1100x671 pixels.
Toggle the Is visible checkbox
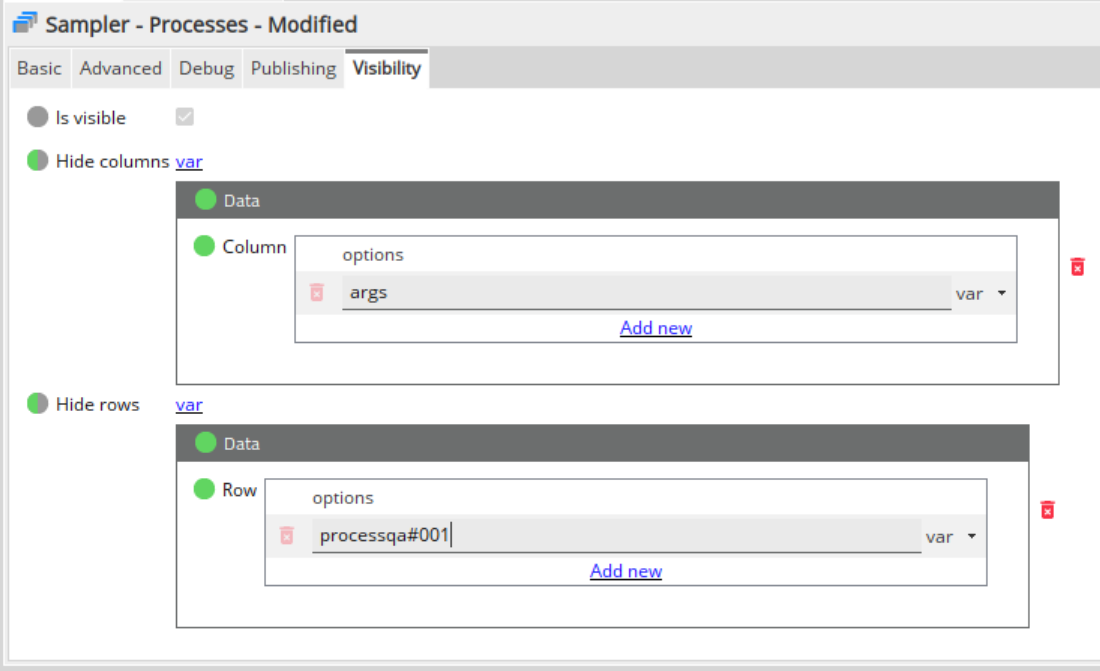coord(184,117)
